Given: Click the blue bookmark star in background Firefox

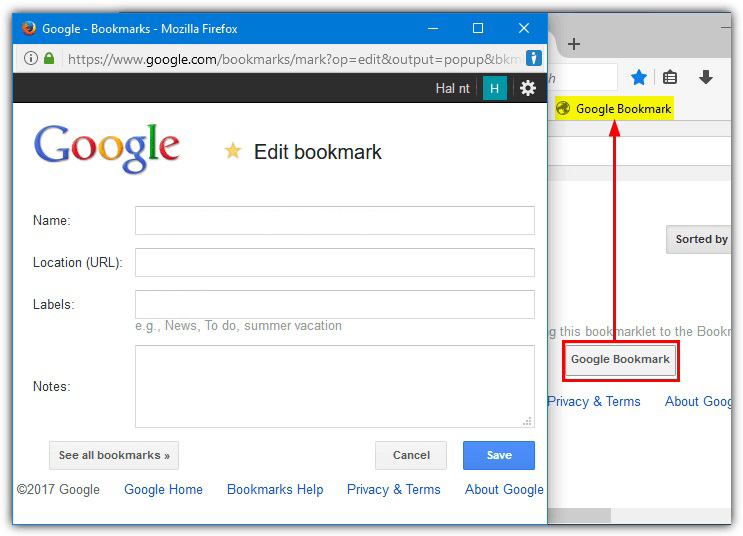Looking at the screenshot, I should (x=639, y=77).
